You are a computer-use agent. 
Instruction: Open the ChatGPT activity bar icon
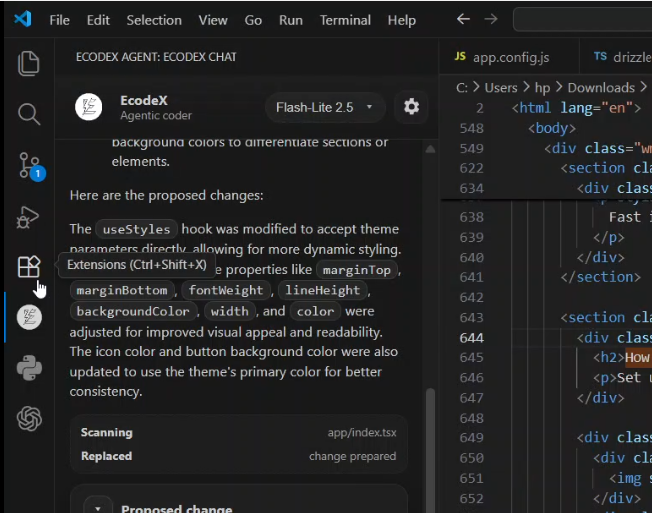pos(29,418)
